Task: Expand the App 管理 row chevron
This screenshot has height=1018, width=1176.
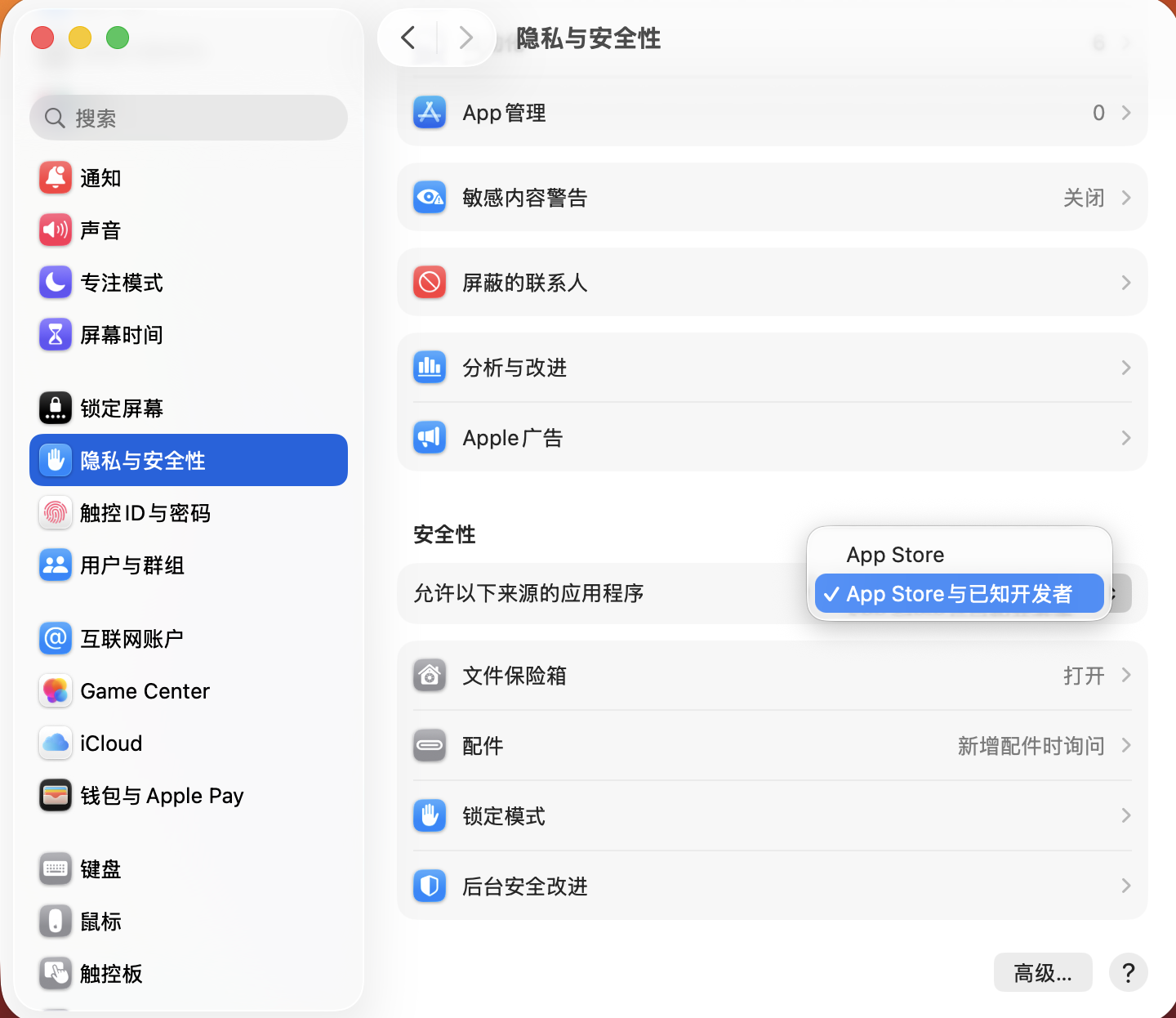Action: 1126,113
